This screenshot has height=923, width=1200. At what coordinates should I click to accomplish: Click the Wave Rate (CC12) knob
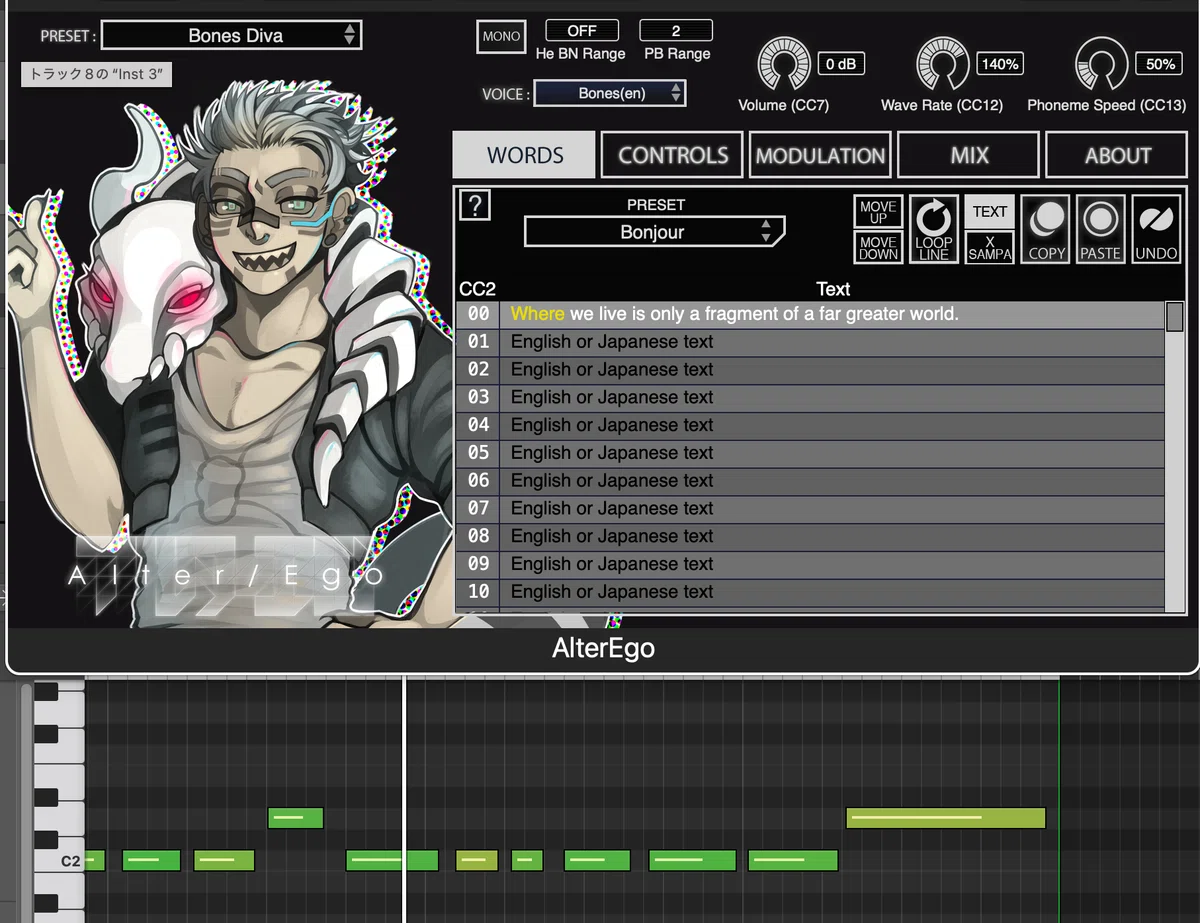click(x=944, y=66)
